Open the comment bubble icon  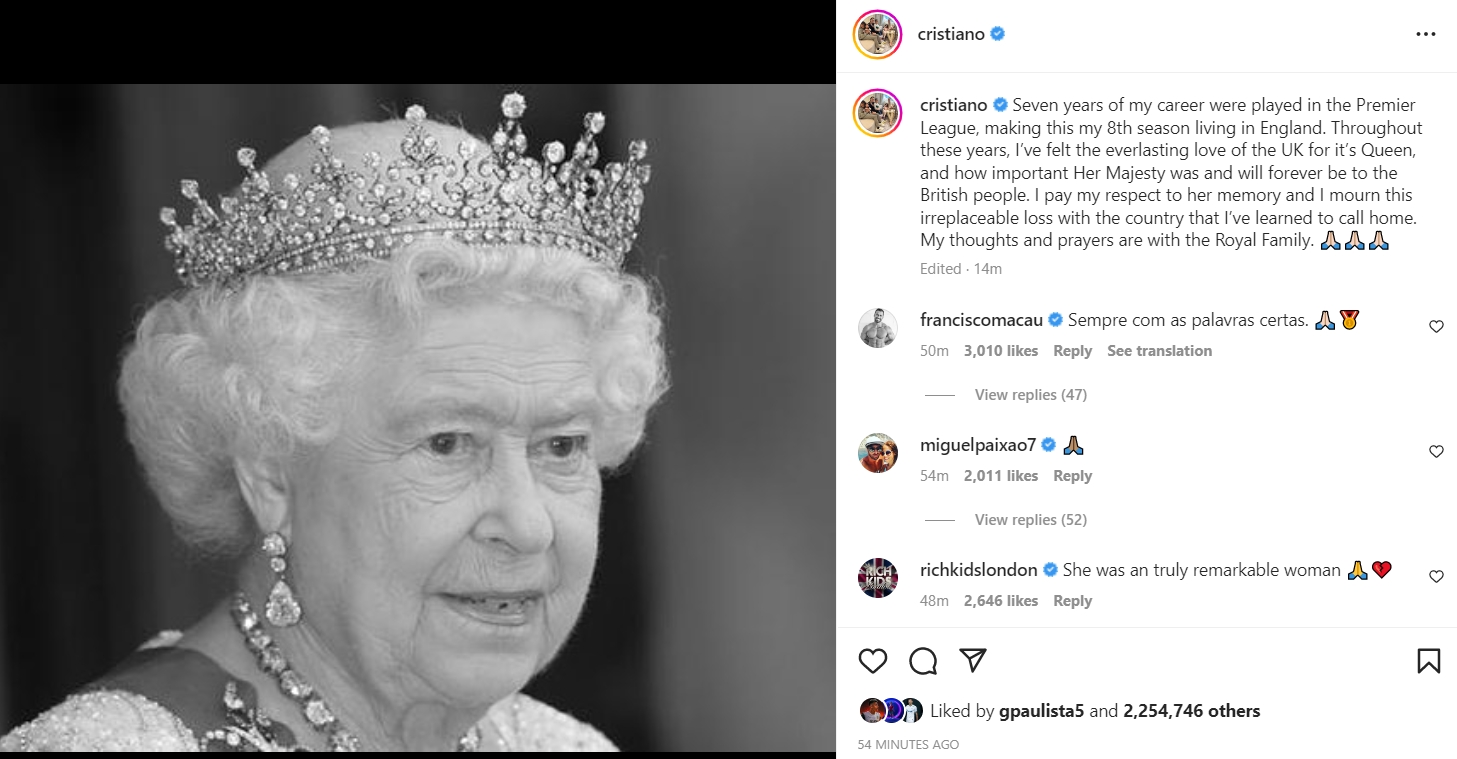[923, 661]
